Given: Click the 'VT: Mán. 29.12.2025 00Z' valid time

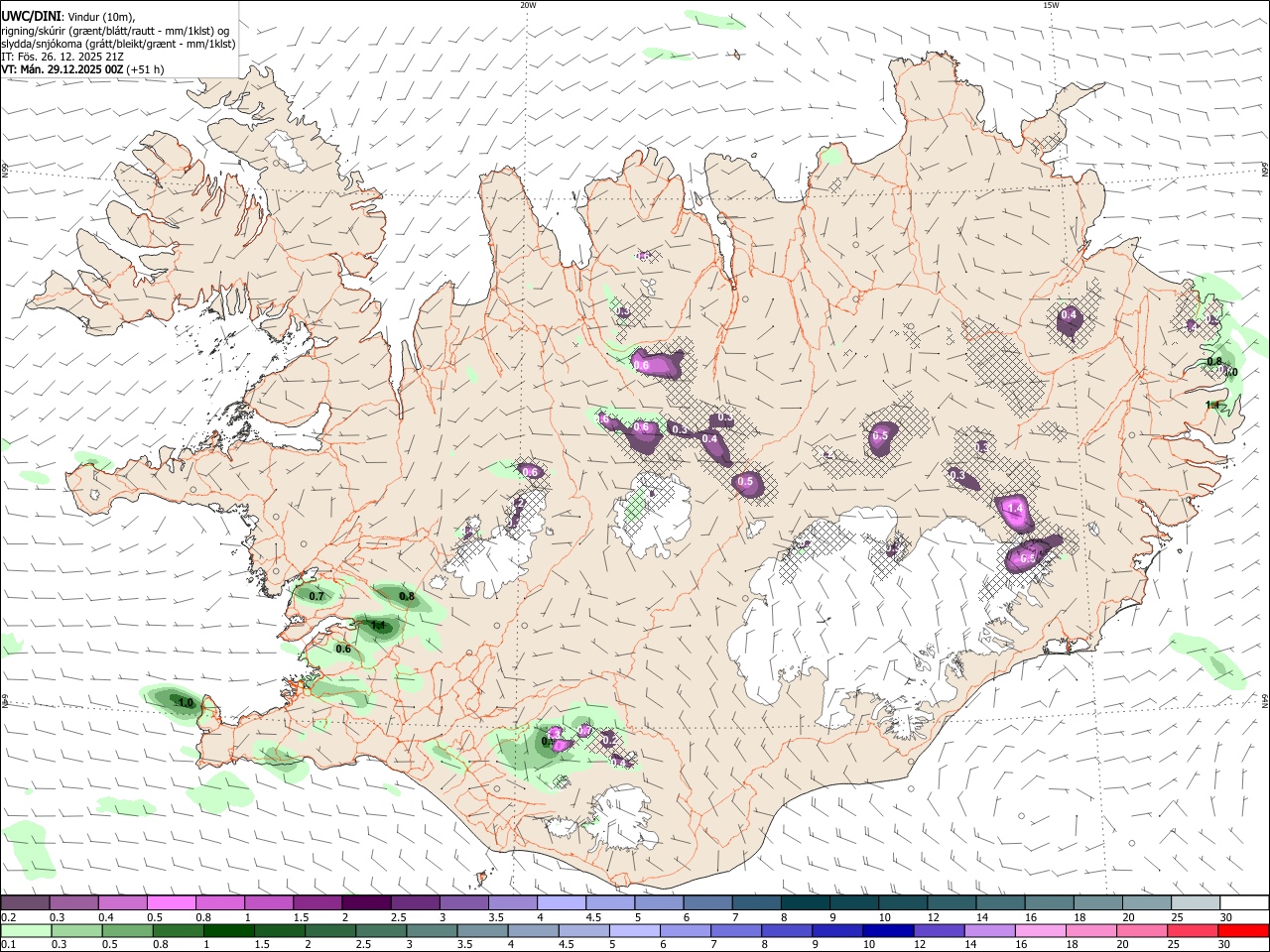Looking at the screenshot, I should coord(62,69).
